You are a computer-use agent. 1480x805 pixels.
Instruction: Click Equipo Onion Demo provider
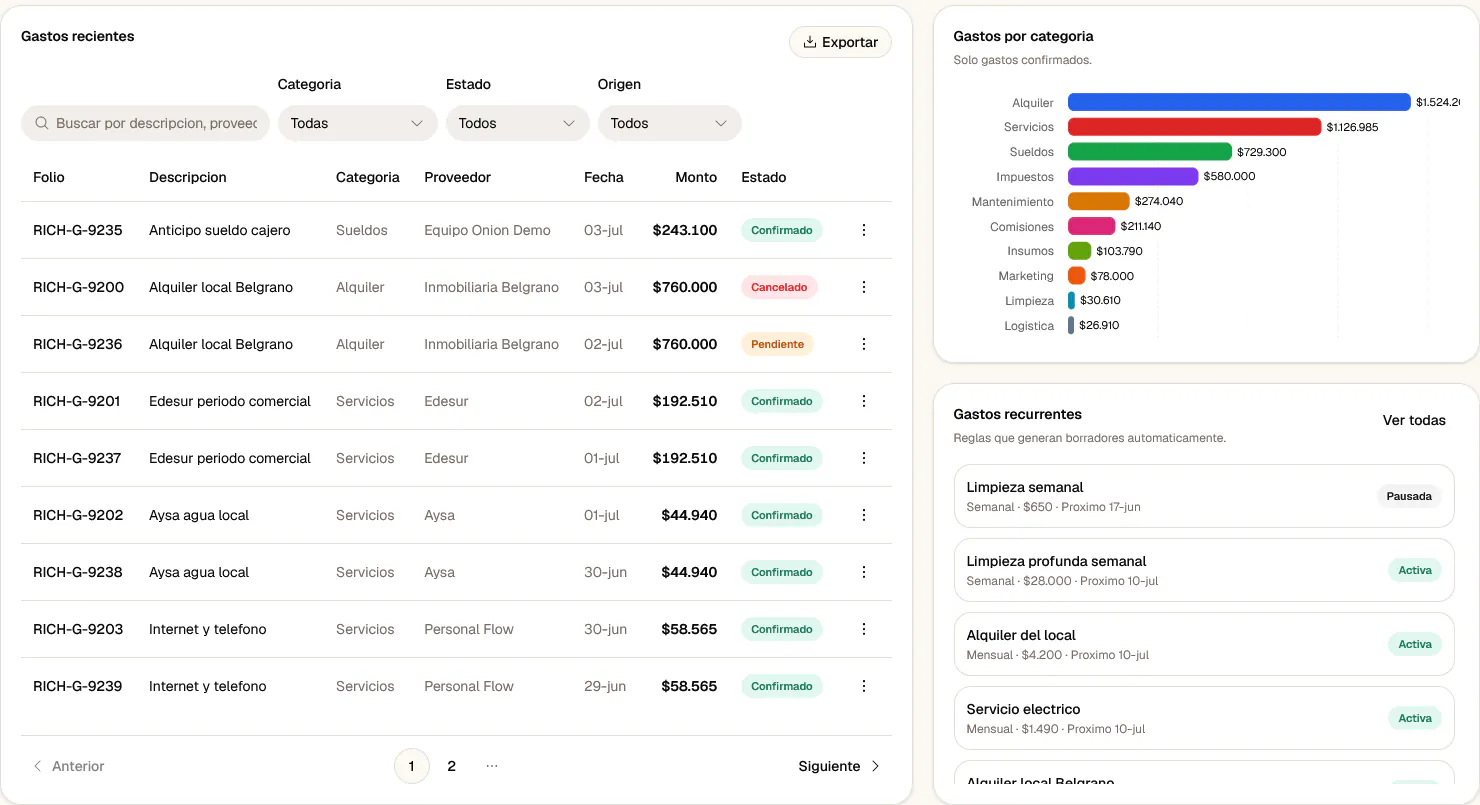(x=487, y=230)
